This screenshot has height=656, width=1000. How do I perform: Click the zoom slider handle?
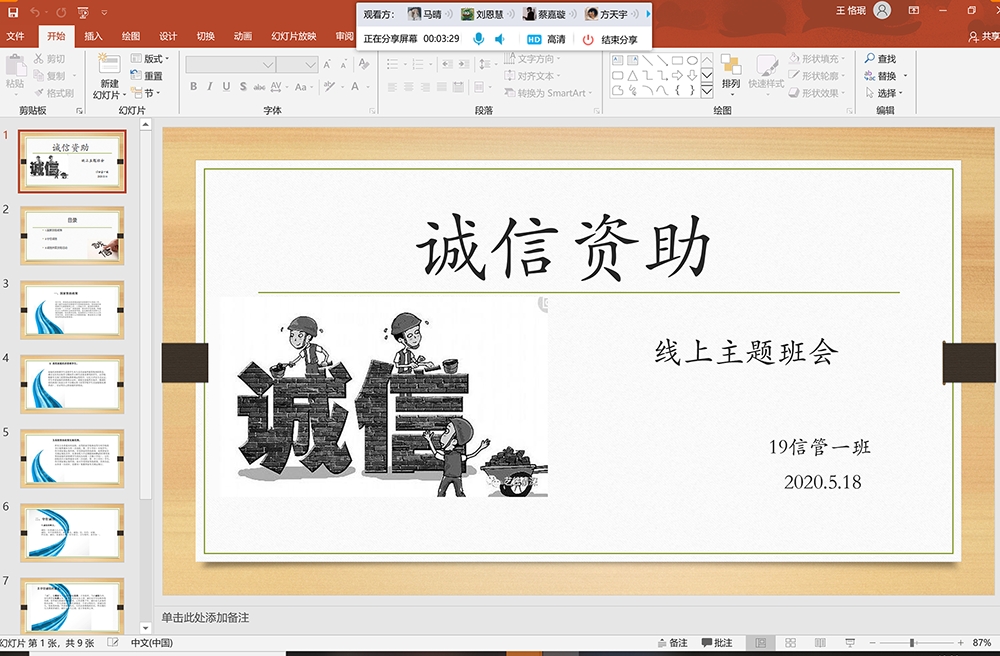coord(911,642)
